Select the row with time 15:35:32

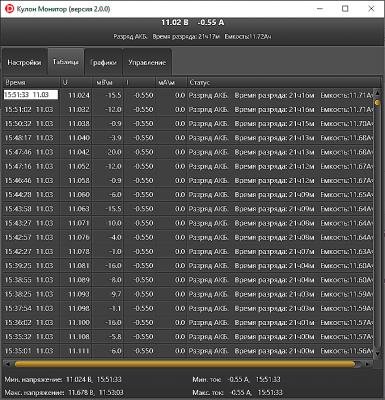tap(188, 337)
